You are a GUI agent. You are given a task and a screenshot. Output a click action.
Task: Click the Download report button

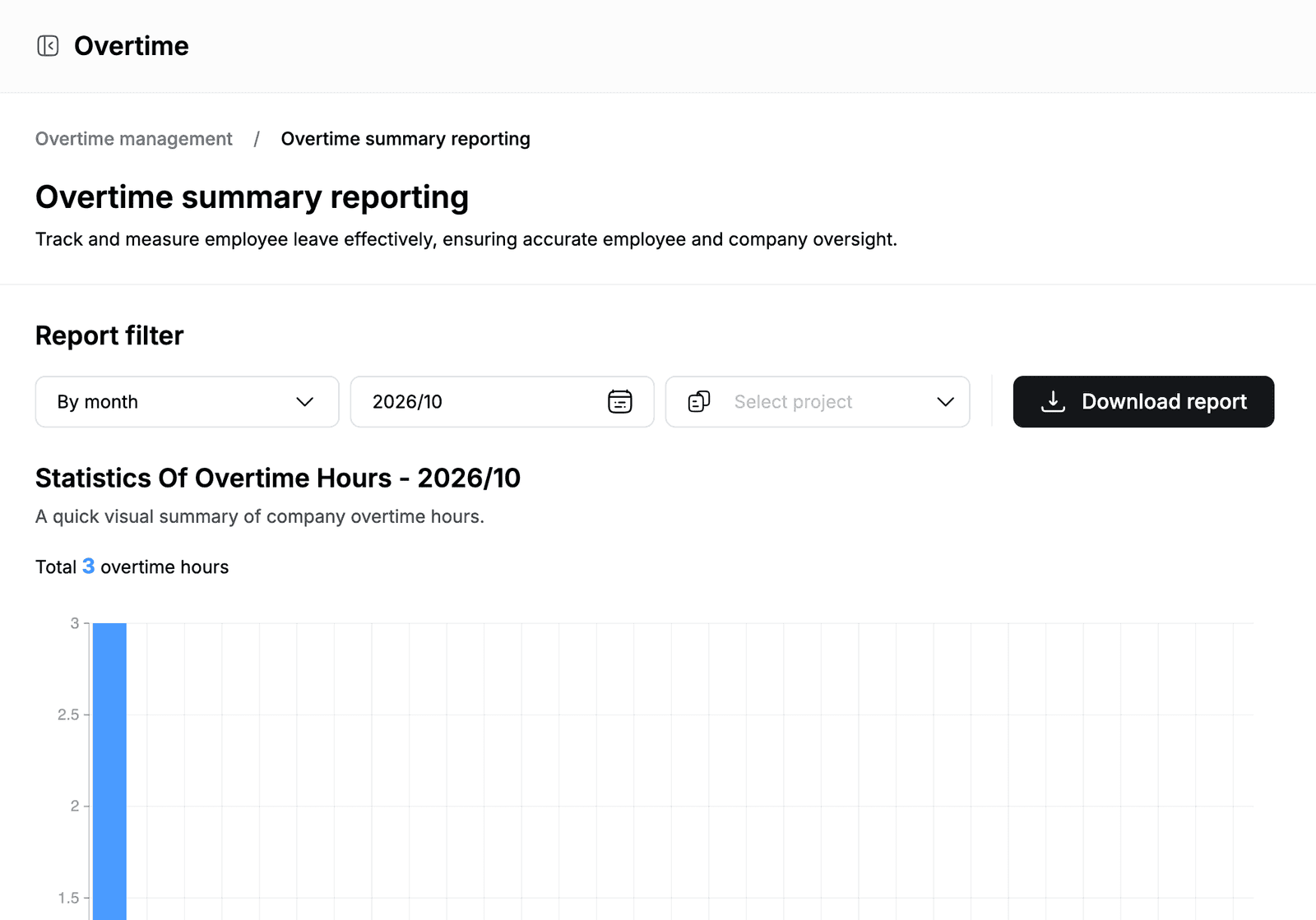pos(1143,401)
